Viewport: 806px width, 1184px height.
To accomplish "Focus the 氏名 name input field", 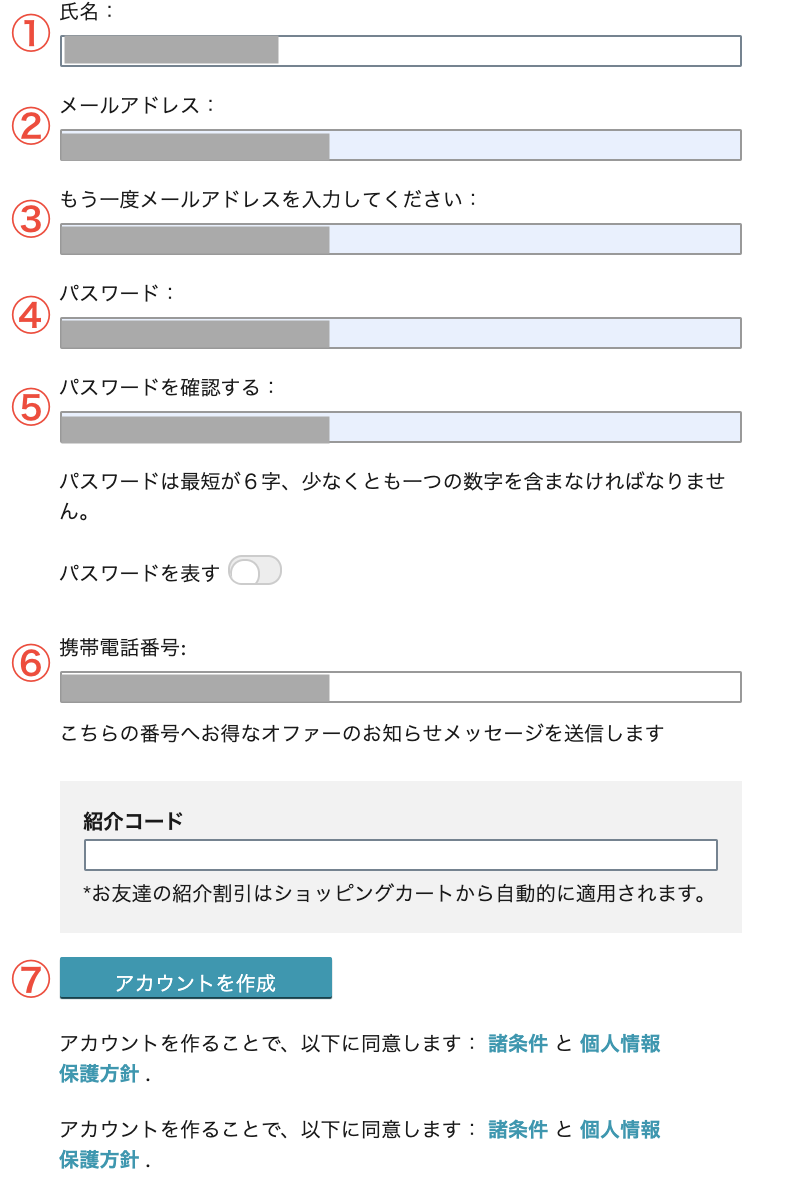I will point(400,51).
